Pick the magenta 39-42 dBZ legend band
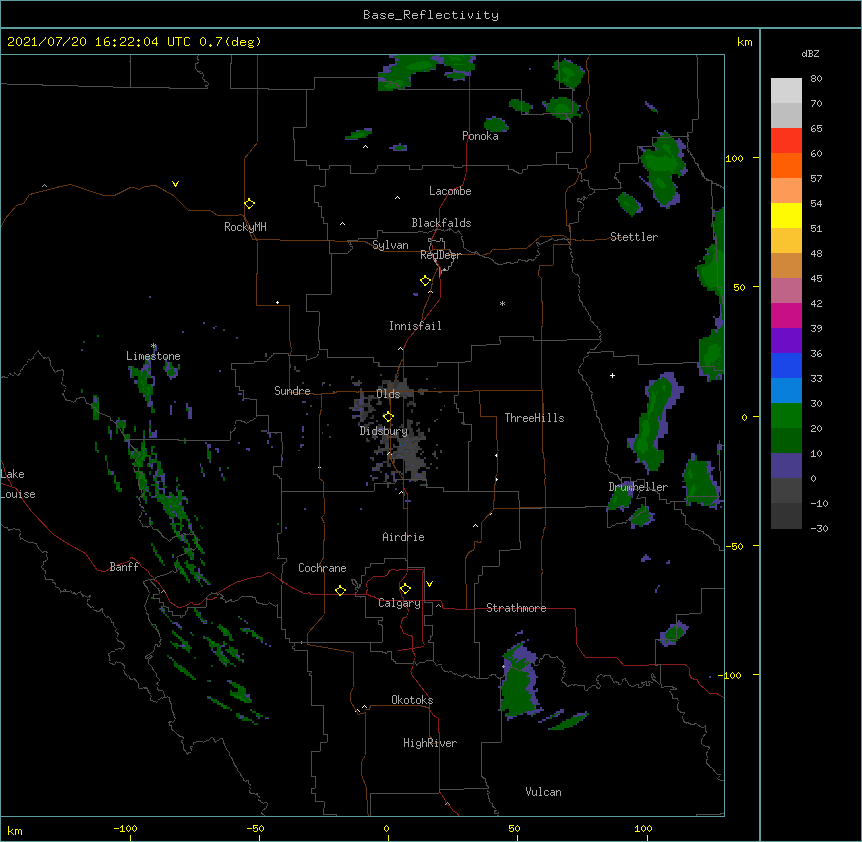 [786, 315]
